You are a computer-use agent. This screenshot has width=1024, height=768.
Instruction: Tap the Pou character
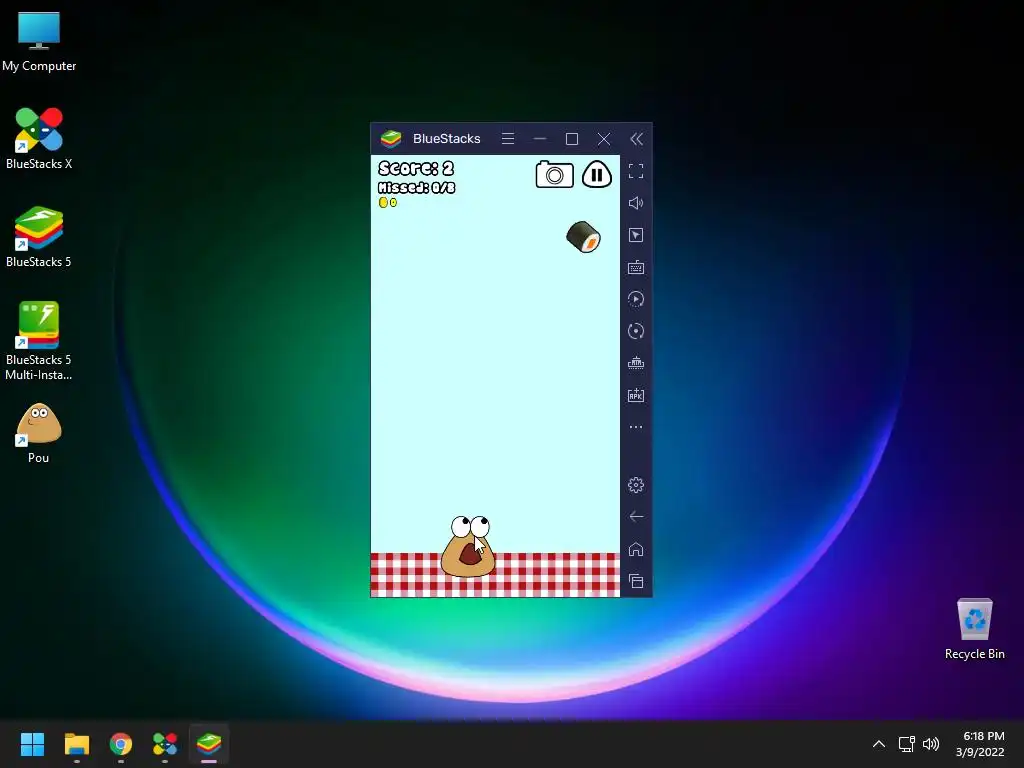point(468,547)
